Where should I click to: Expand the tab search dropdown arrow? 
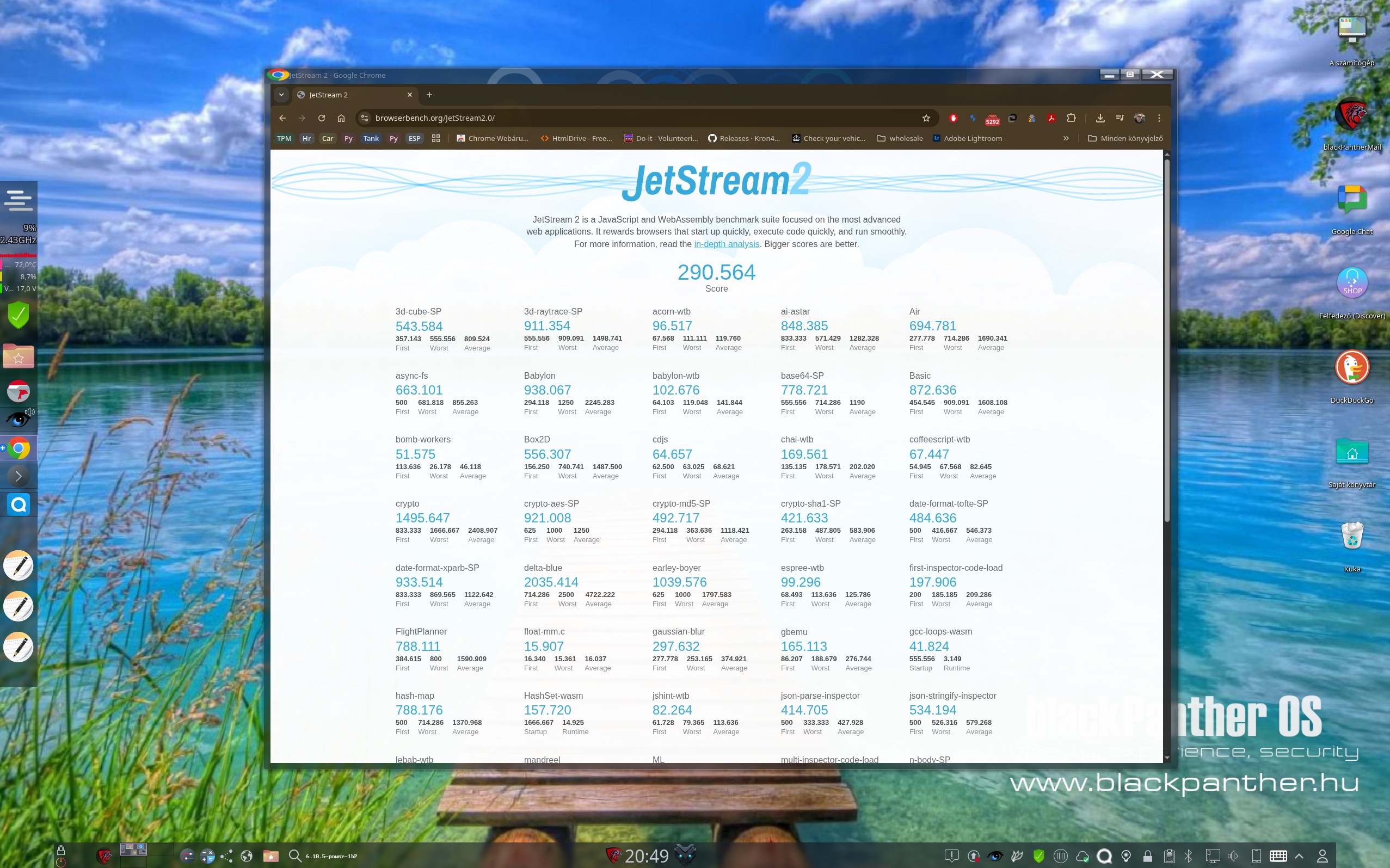281,95
